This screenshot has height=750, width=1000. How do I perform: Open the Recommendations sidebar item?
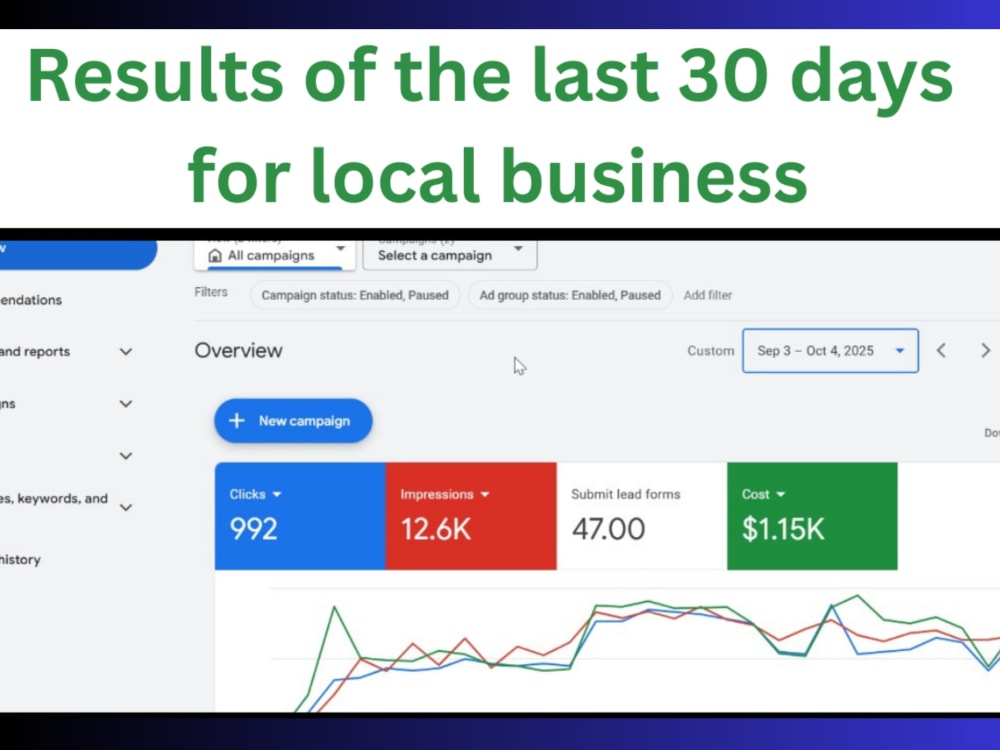(31, 300)
